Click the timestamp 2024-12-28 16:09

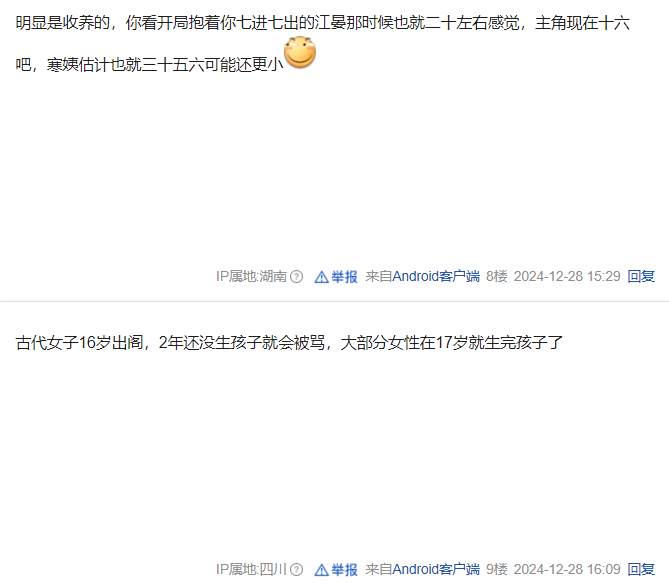pyautogui.click(x=567, y=569)
